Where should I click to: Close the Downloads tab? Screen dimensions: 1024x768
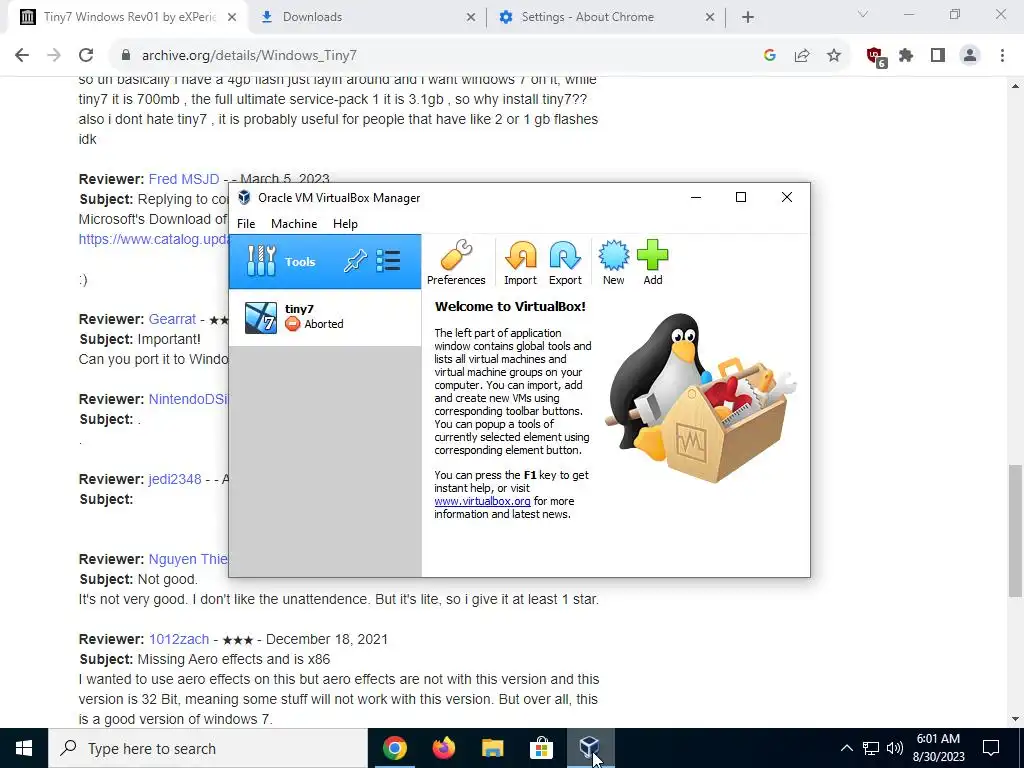[x=470, y=18]
